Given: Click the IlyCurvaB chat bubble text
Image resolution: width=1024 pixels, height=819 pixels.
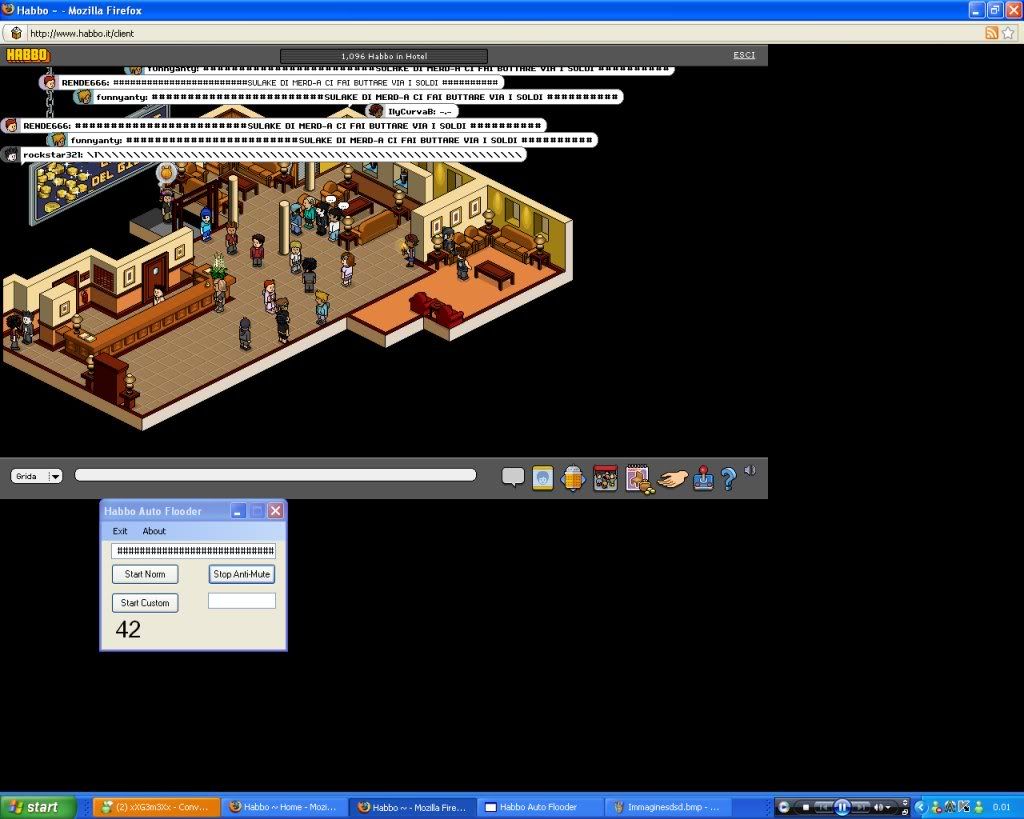Looking at the screenshot, I should coord(419,112).
